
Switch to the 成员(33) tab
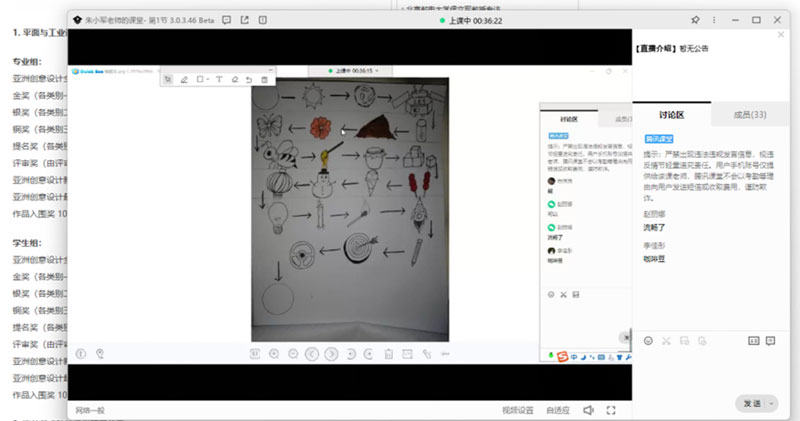[743, 116]
